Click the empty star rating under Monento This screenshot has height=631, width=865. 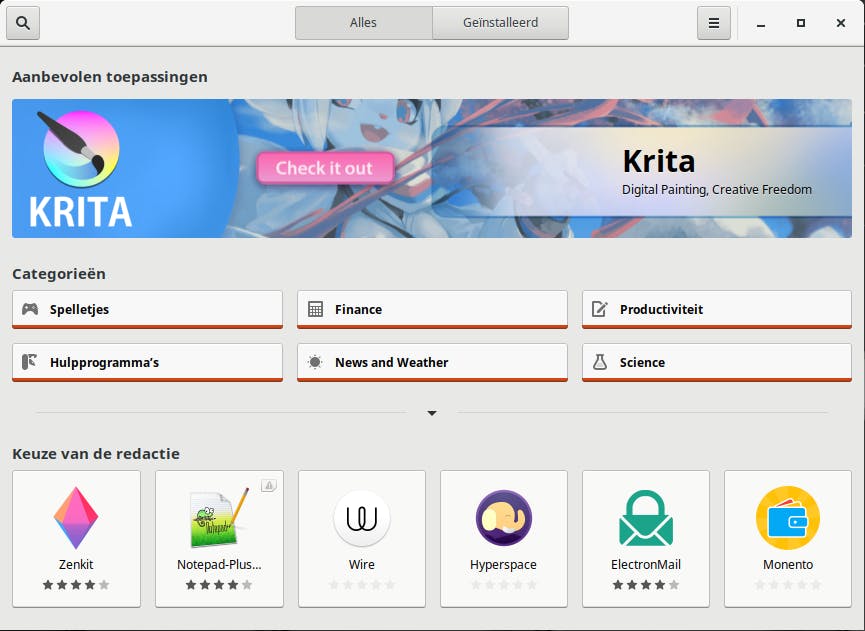click(788, 585)
